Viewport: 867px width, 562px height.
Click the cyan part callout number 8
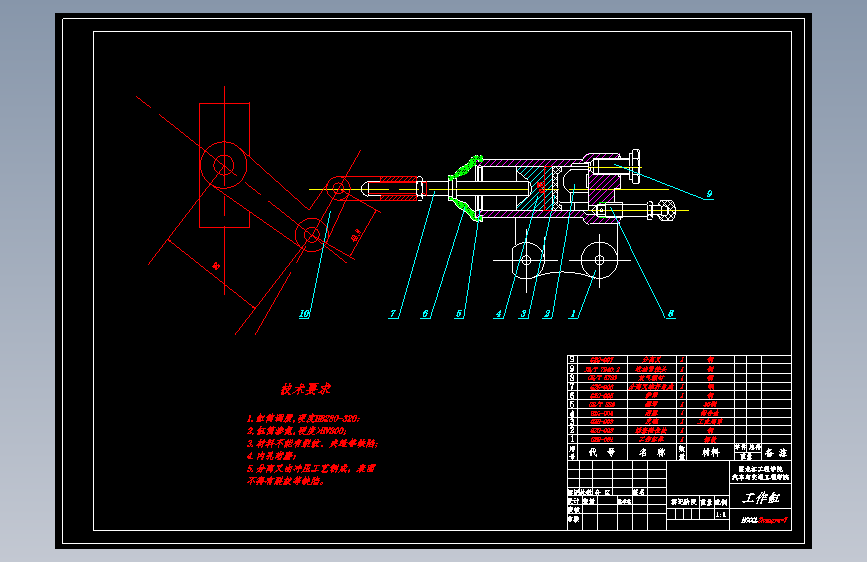tap(671, 313)
